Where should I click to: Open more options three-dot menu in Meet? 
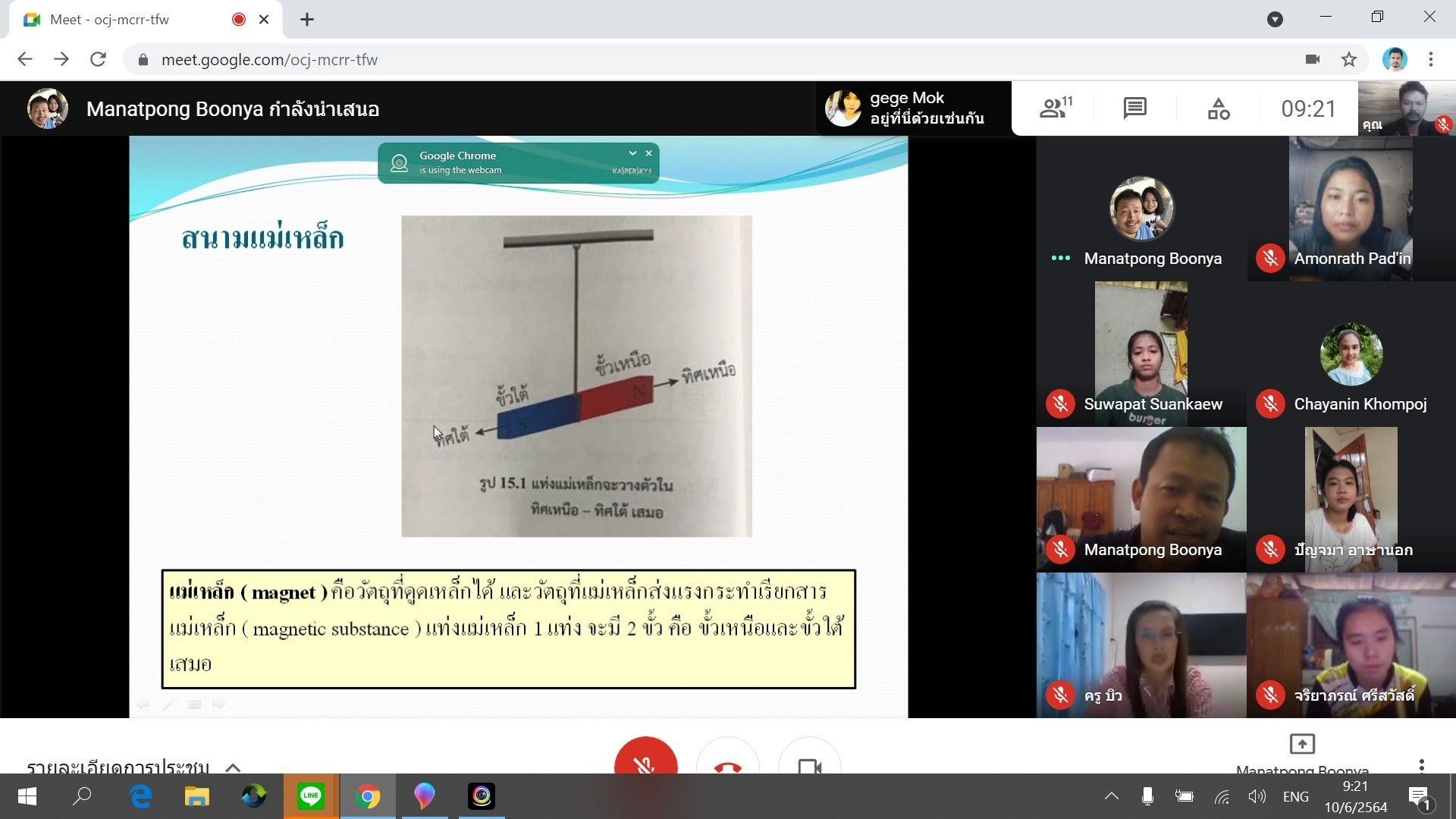1421,764
